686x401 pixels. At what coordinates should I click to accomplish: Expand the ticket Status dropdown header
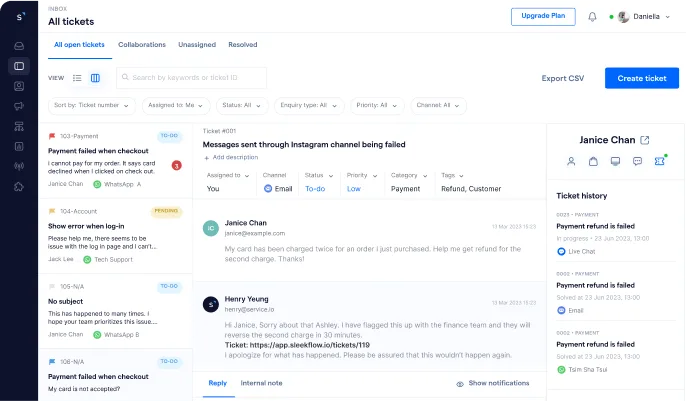[x=319, y=175]
